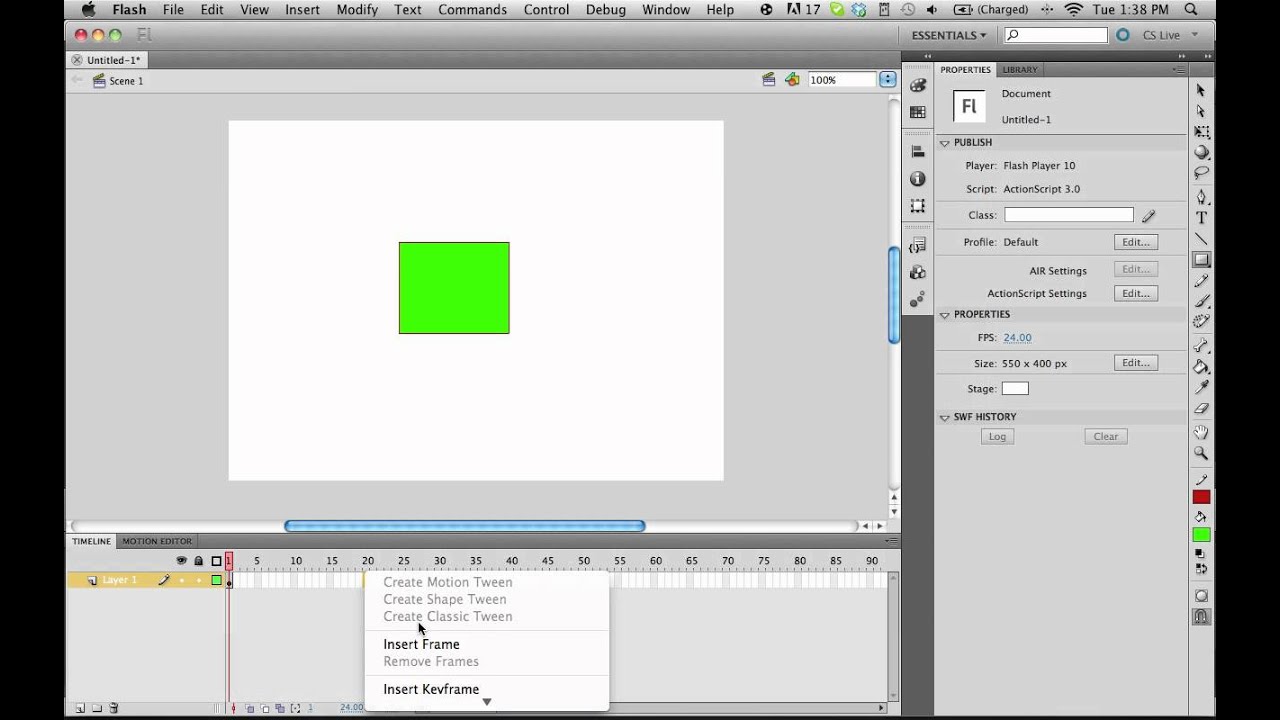Click the SWF History Log button
The height and width of the screenshot is (720, 1280).
(997, 436)
